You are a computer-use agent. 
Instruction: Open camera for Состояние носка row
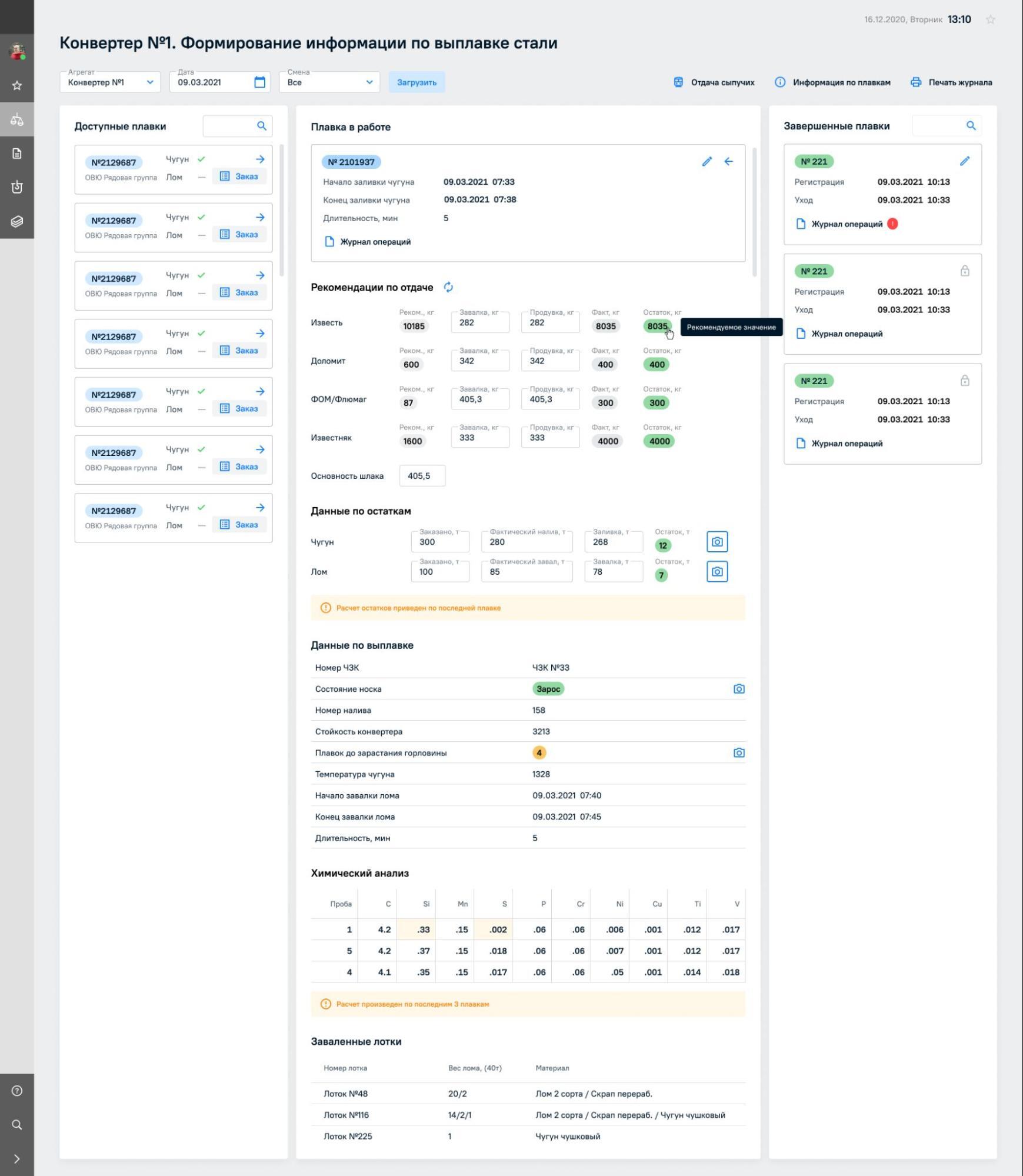point(739,689)
